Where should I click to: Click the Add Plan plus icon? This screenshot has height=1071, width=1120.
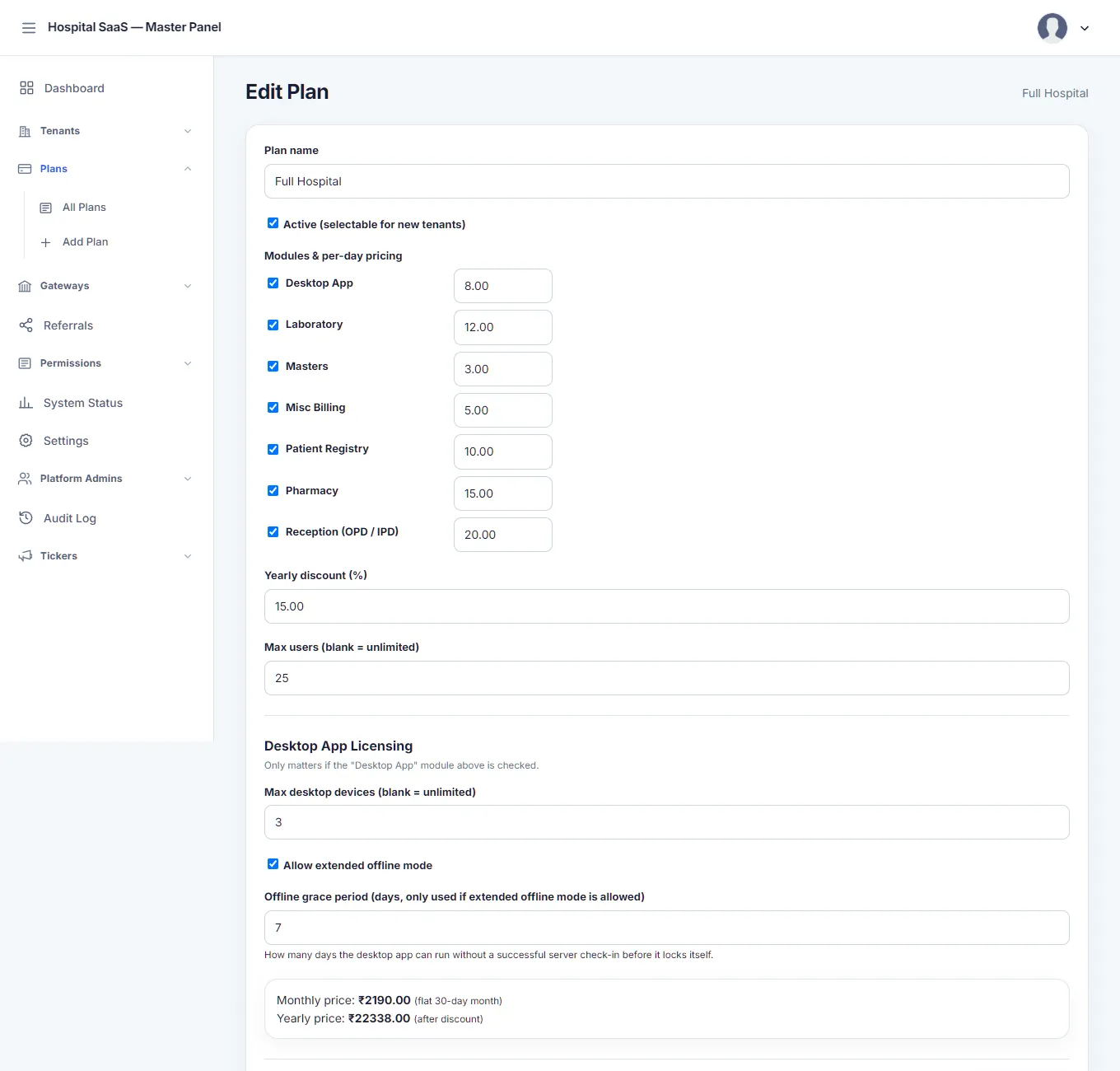click(46, 242)
